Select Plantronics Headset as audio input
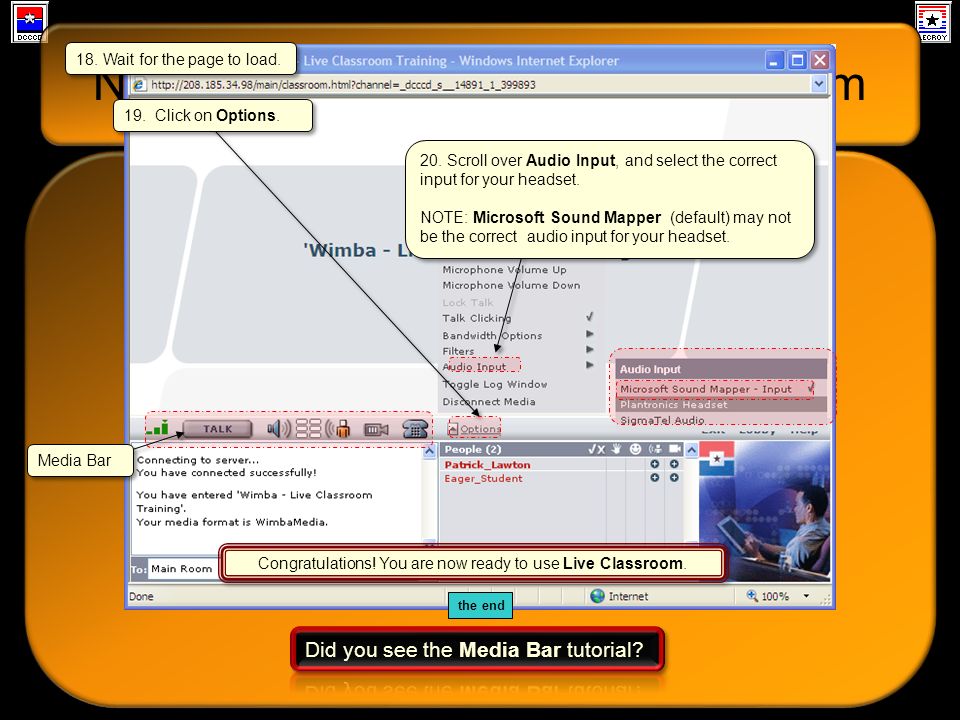960x720 pixels. pyautogui.click(x=721, y=405)
